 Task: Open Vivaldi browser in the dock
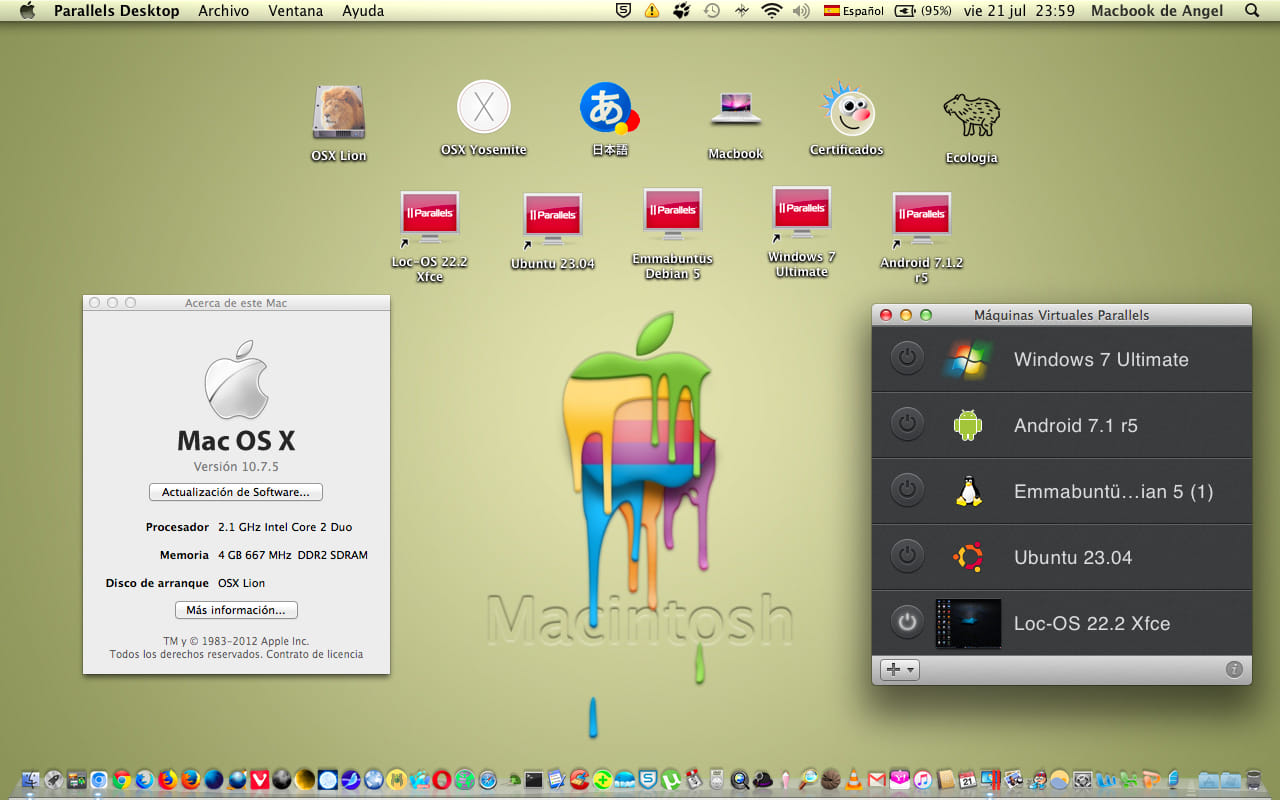point(260,780)
